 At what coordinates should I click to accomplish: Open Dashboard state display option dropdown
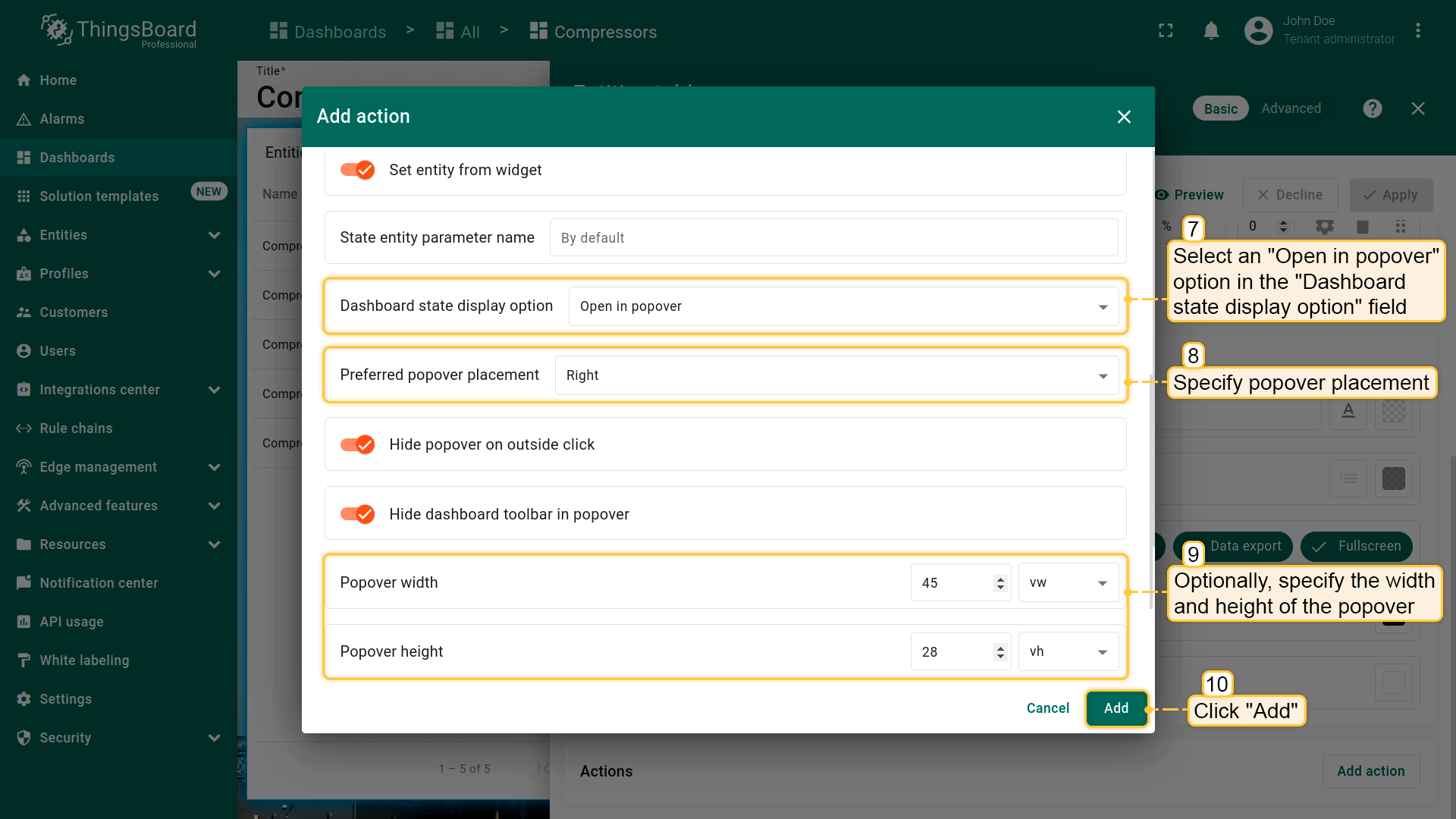(843, 306)
